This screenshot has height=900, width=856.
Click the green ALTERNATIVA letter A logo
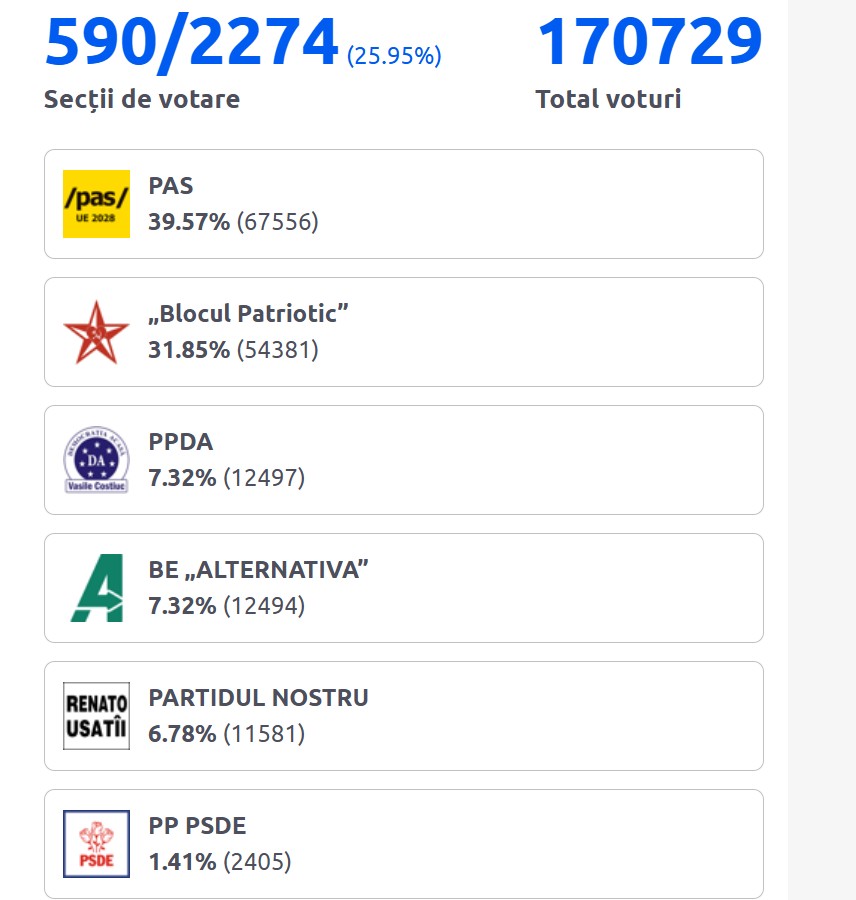pos(96,588)
